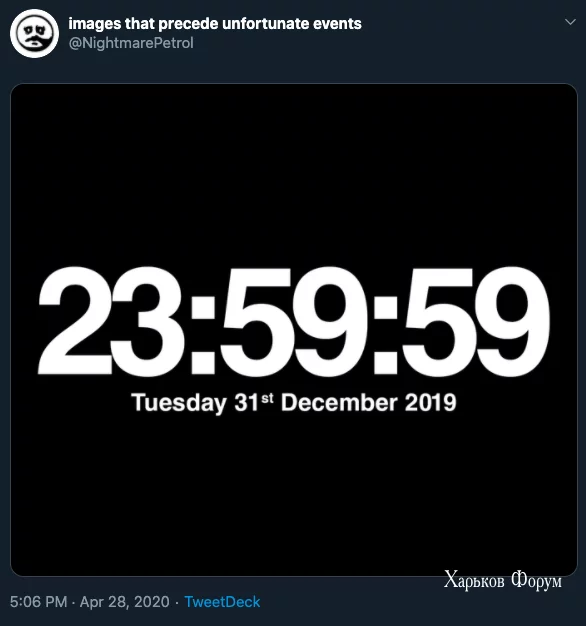586x626 pixels.
Task: Open the NightmarePetrol profile avatar
Action: coord(34,34)
